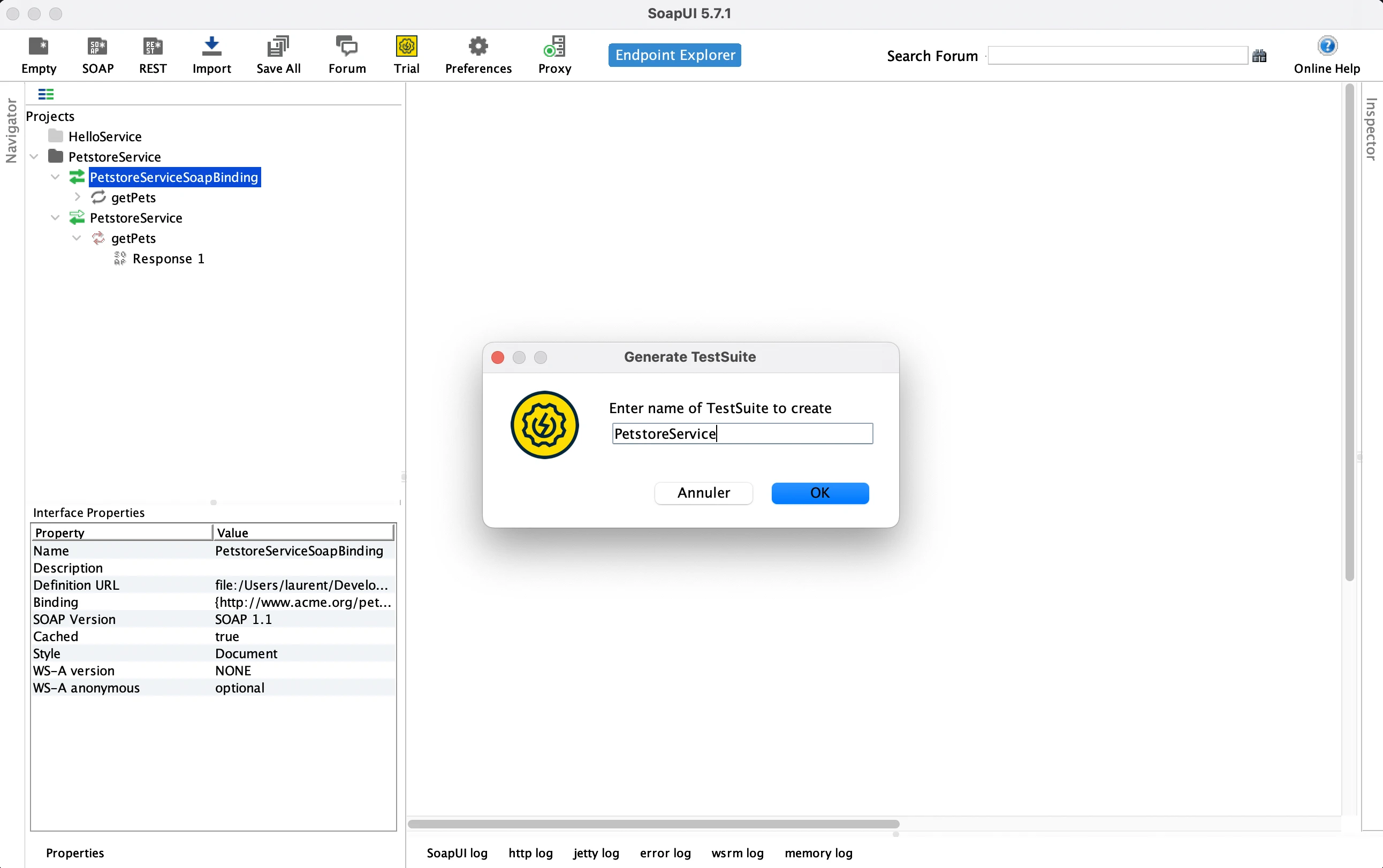
Task: Expand the first getPets operation
Action: point(77,197)
